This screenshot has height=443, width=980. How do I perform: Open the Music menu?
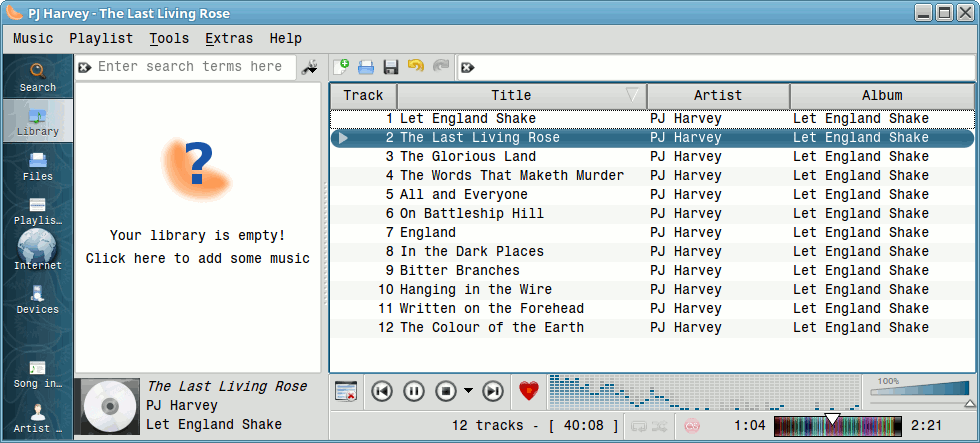tap(33, 39)
